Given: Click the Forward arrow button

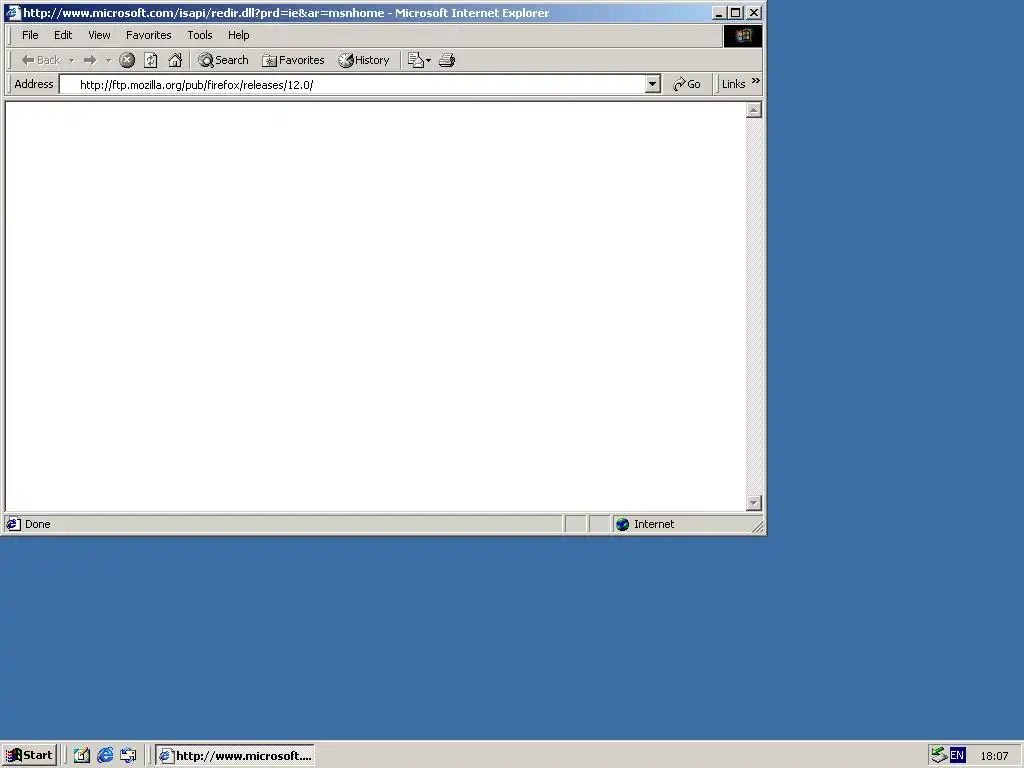Looking at the screenshot, I should click(x=90, y=60).
